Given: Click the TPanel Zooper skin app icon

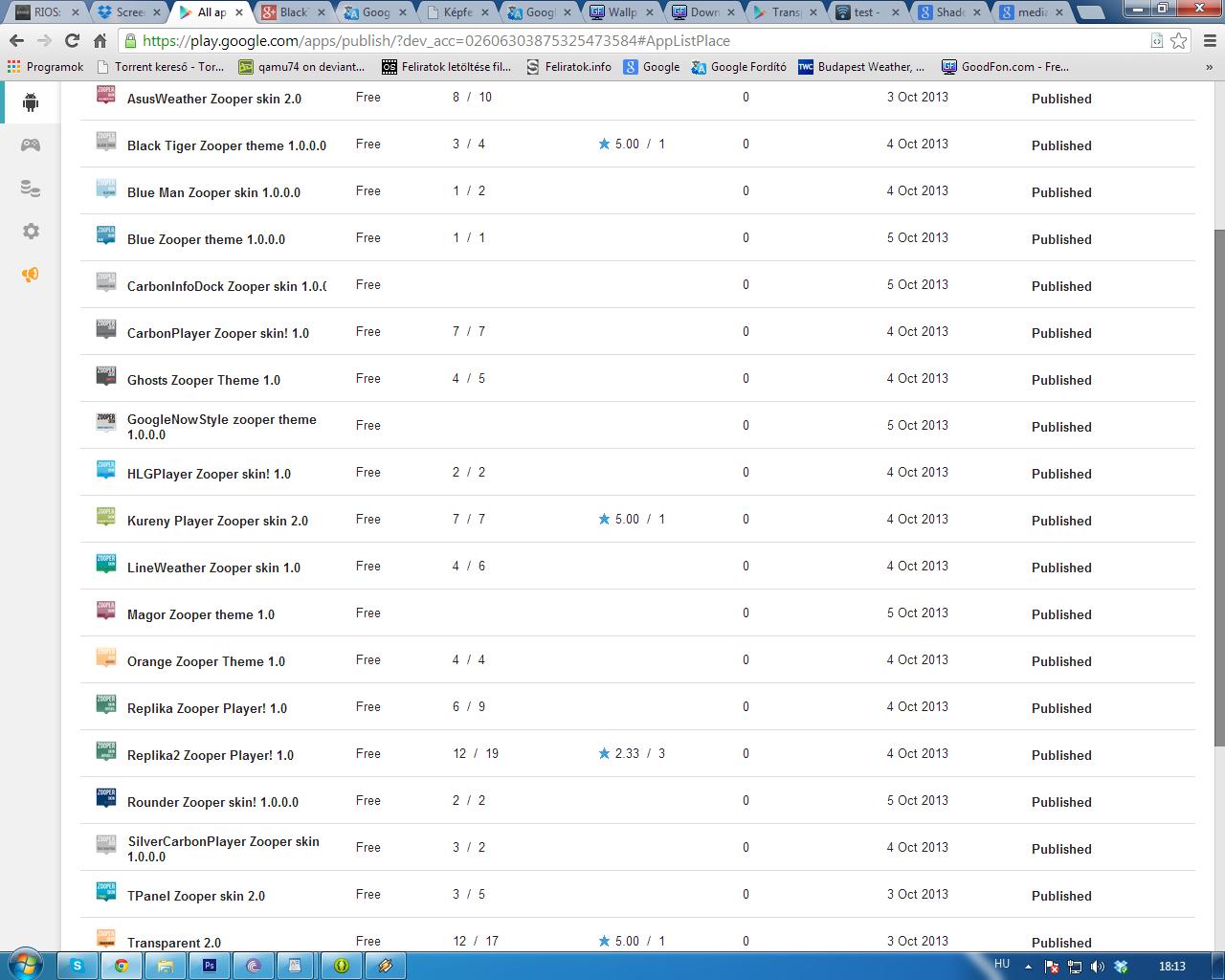Looking at the screenshot, I should pos(106,891).
